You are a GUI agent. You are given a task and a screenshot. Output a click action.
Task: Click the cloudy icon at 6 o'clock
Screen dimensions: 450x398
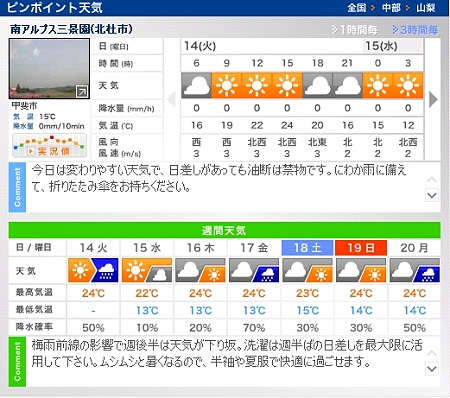(196, 85)
